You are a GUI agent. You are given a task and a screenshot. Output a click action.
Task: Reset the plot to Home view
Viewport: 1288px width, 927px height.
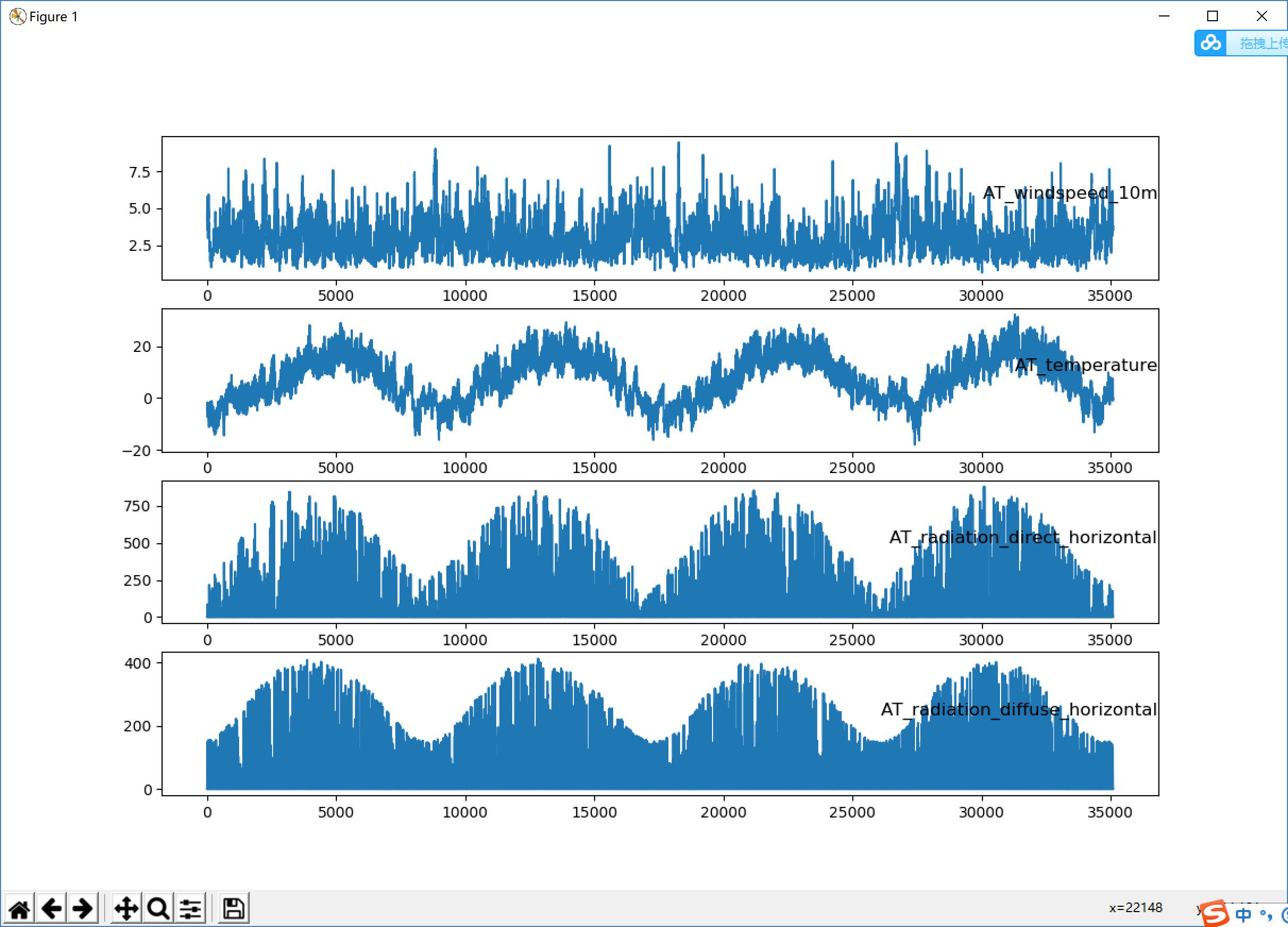(x=19, y=908)
